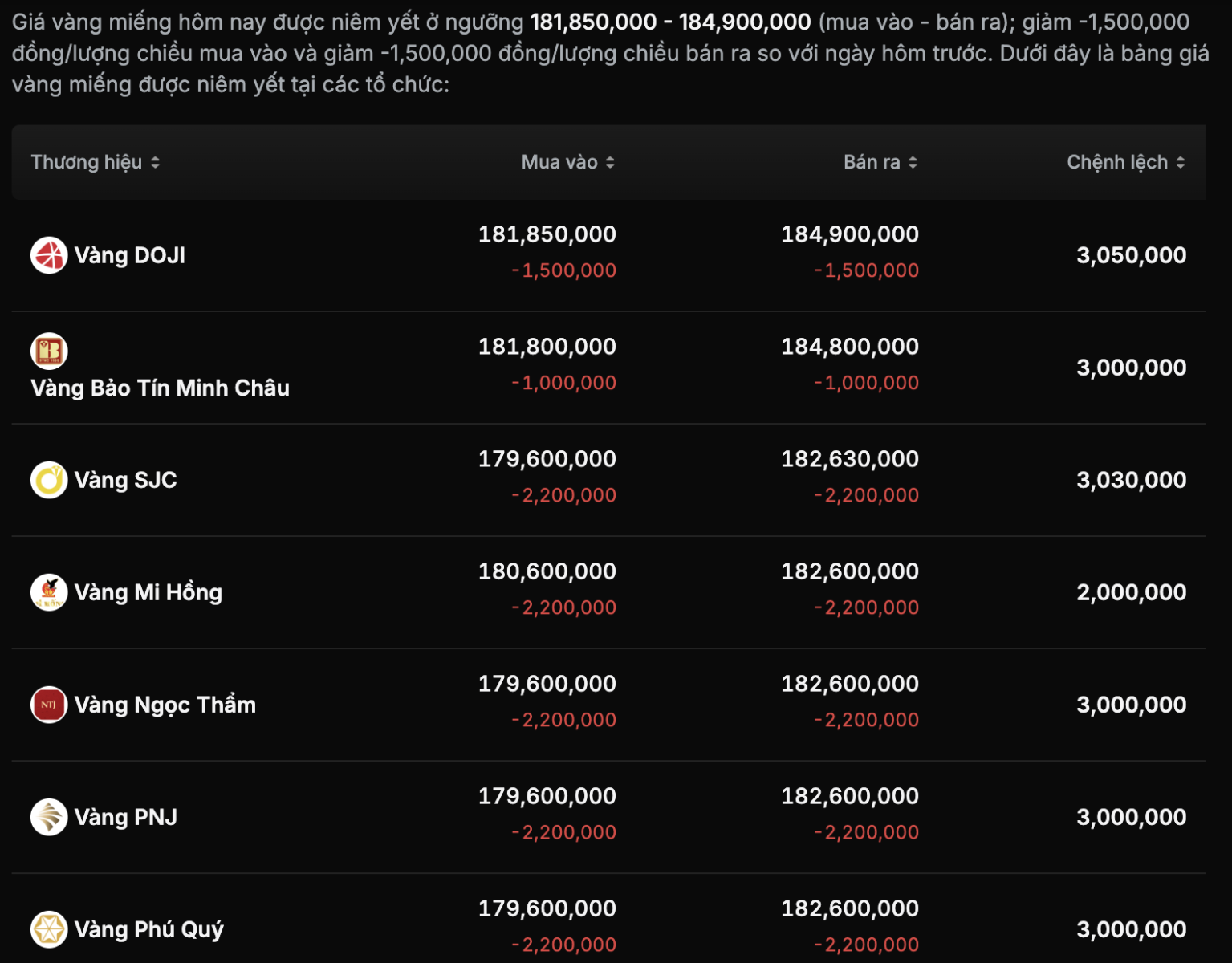Sort by Bán ra column arrows
The image size is (1232, 963).
click(913, 162)
